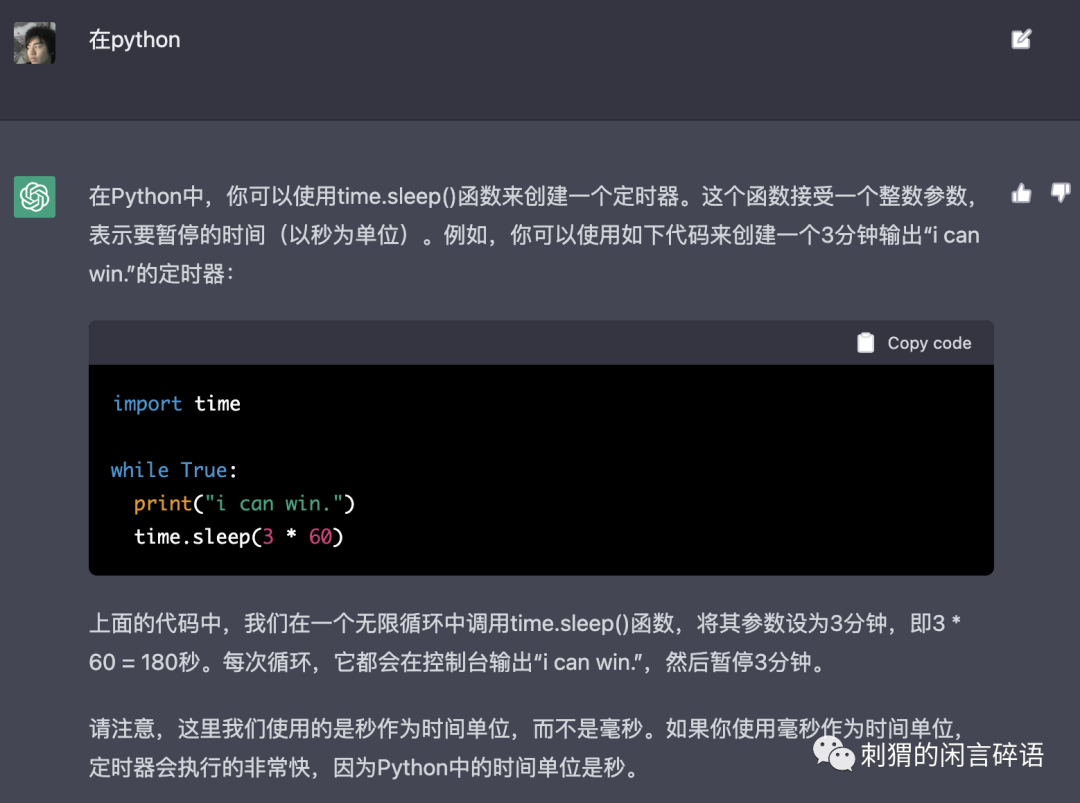Image resolution: width=1080 pixels, height=803 pixels.
Task: Click the clipboard icon in code header
Action: point(866,343)
